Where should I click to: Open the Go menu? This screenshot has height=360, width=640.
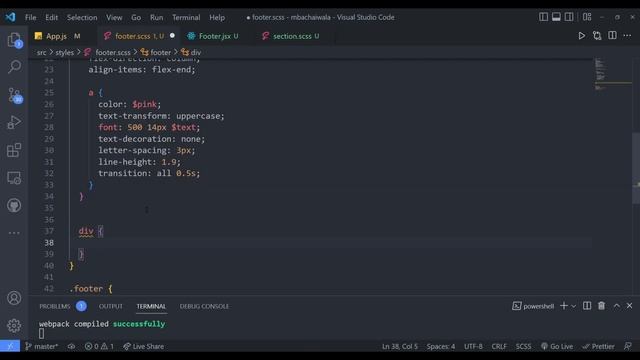136,18
